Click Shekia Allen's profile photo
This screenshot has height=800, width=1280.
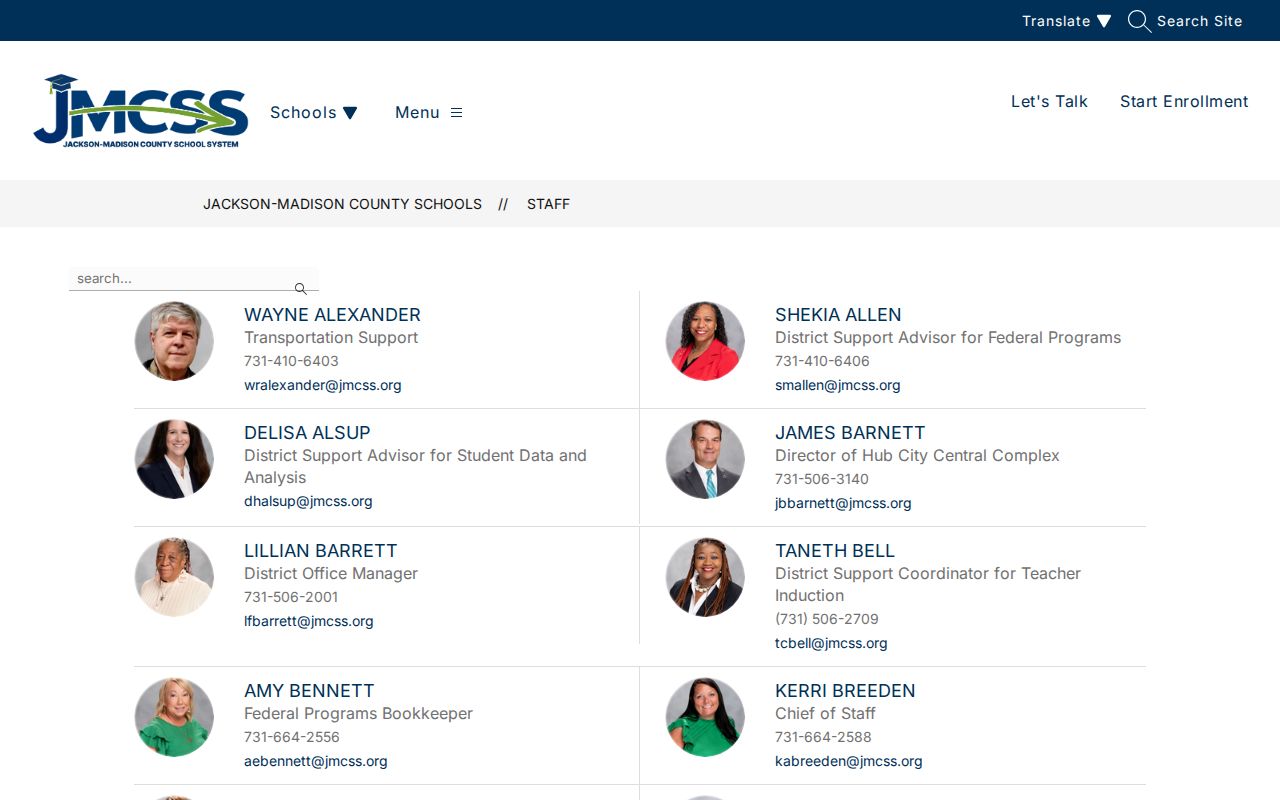click(x=705, y=341)
